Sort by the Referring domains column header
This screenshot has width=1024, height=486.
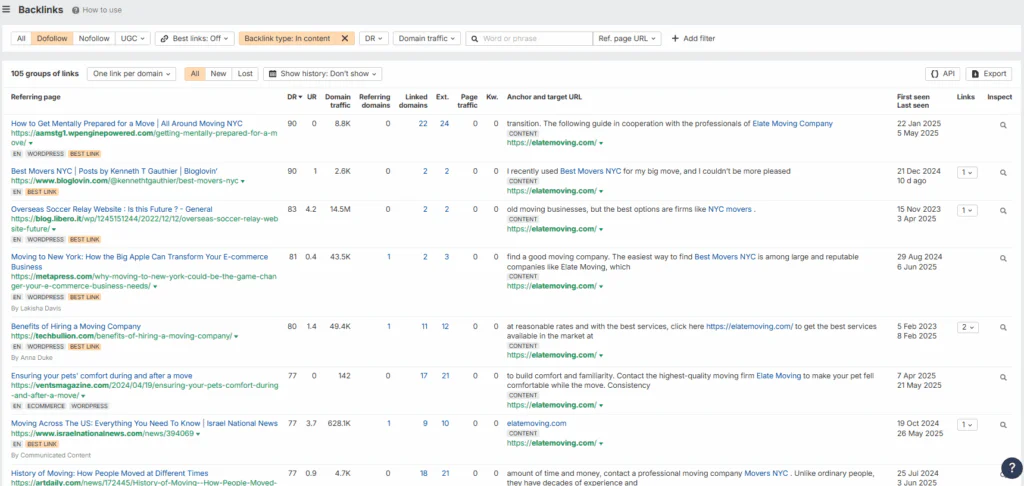pos(375,101)
